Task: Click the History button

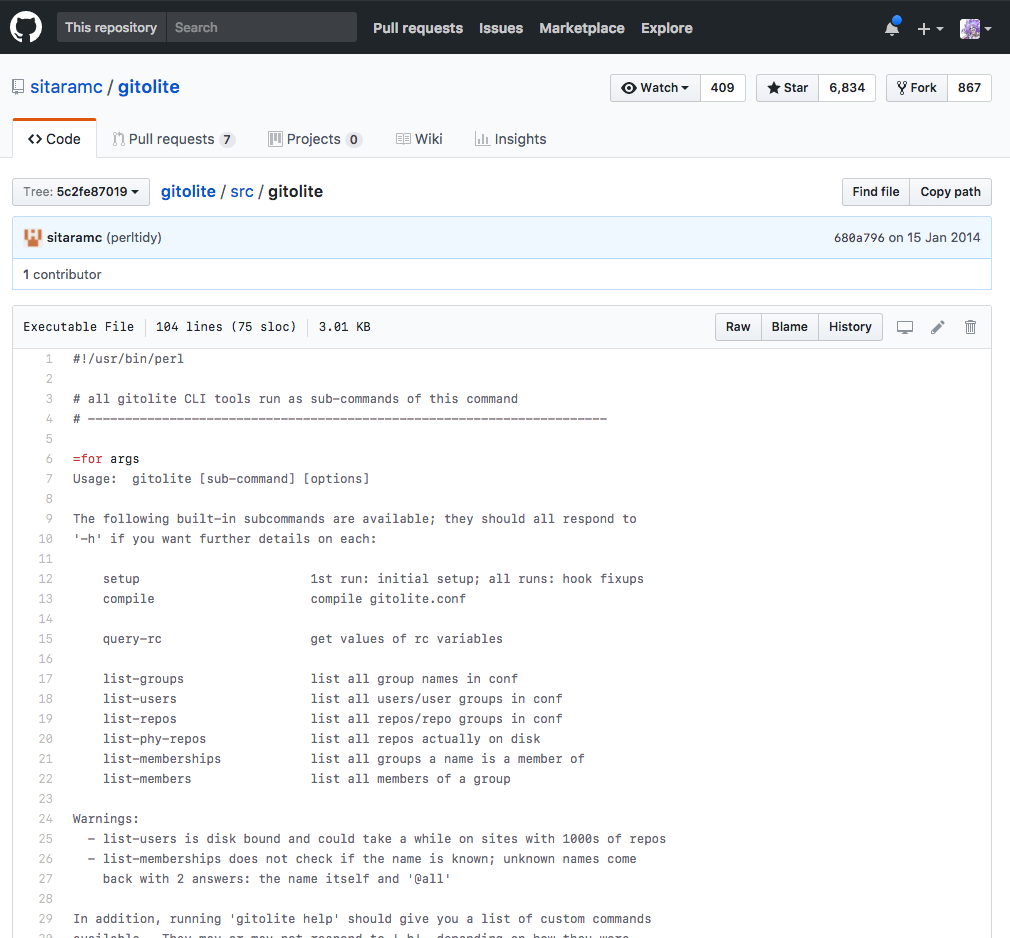Action: (x=850, y=327)
